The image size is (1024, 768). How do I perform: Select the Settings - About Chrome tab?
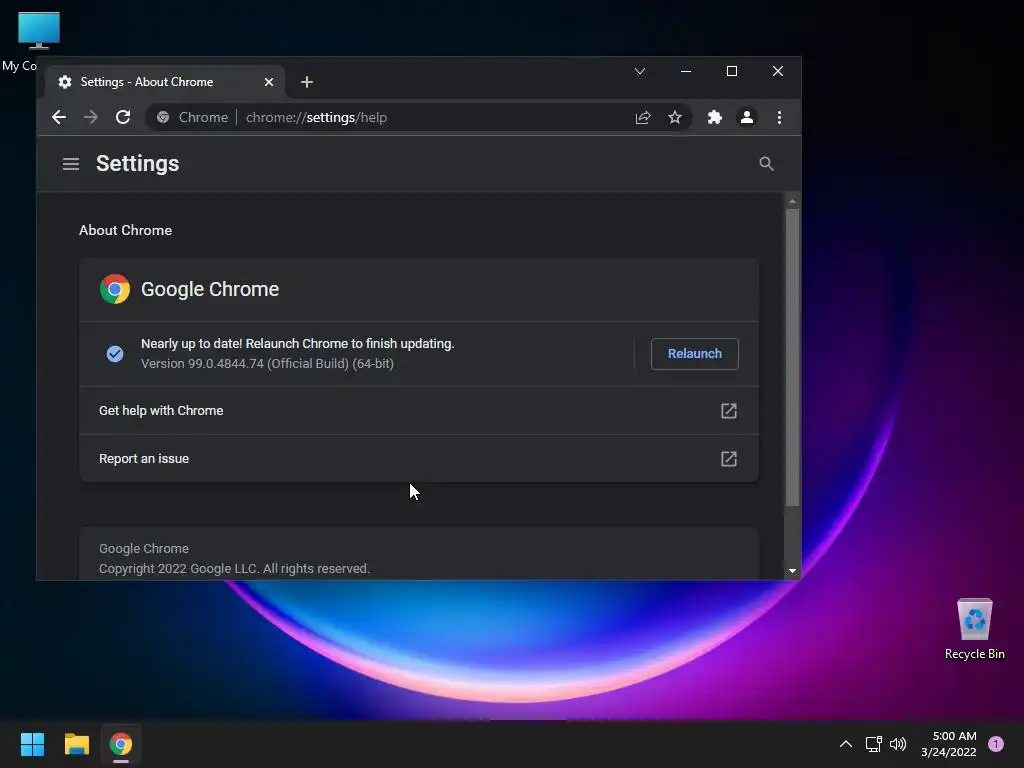pyautogui.click(x=165, y=82)
